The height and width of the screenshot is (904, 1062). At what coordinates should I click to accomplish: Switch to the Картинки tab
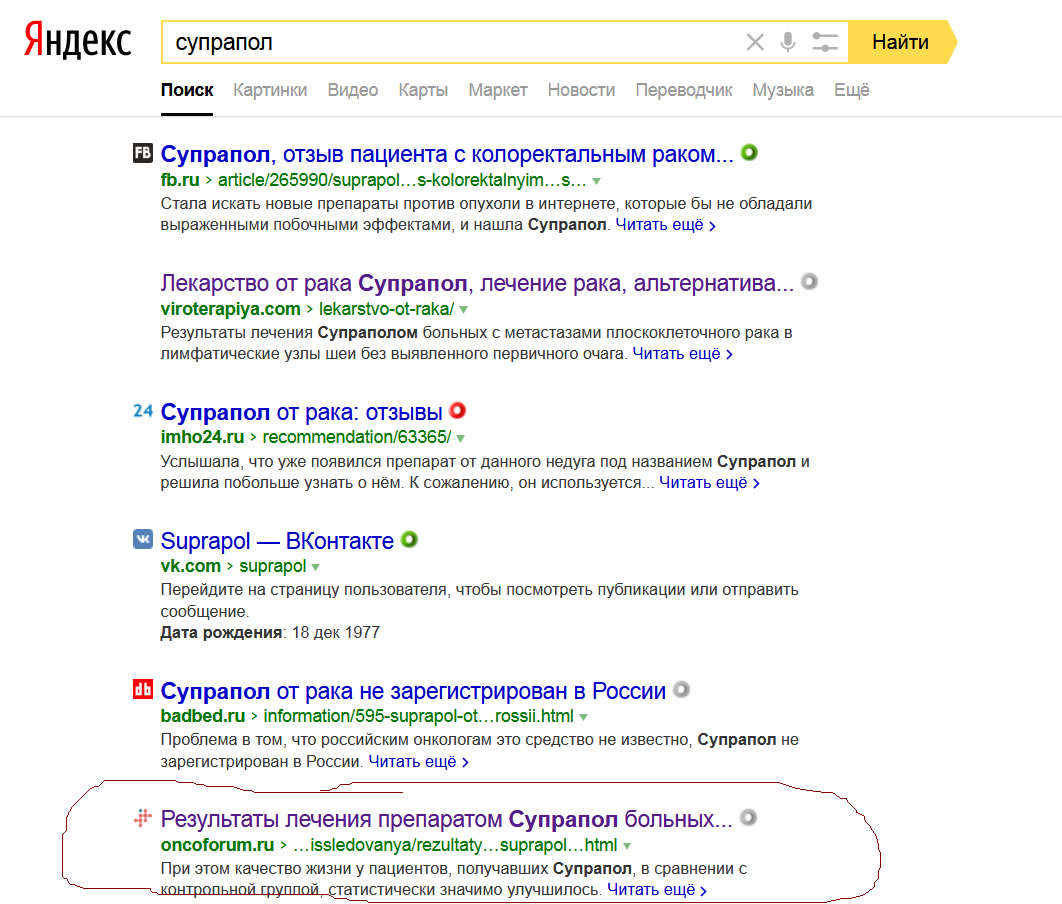coord(270,90)
